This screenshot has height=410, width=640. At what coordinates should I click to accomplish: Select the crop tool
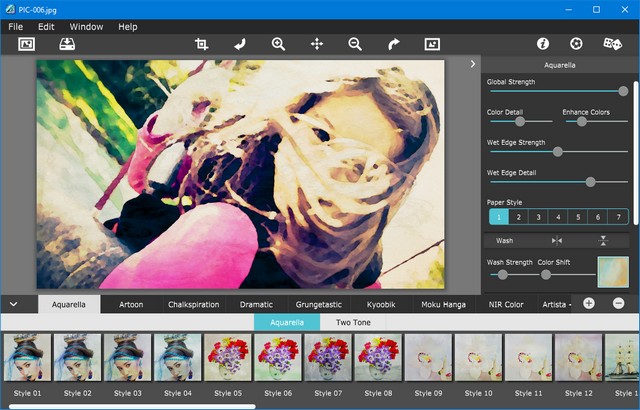click(201, 44)
